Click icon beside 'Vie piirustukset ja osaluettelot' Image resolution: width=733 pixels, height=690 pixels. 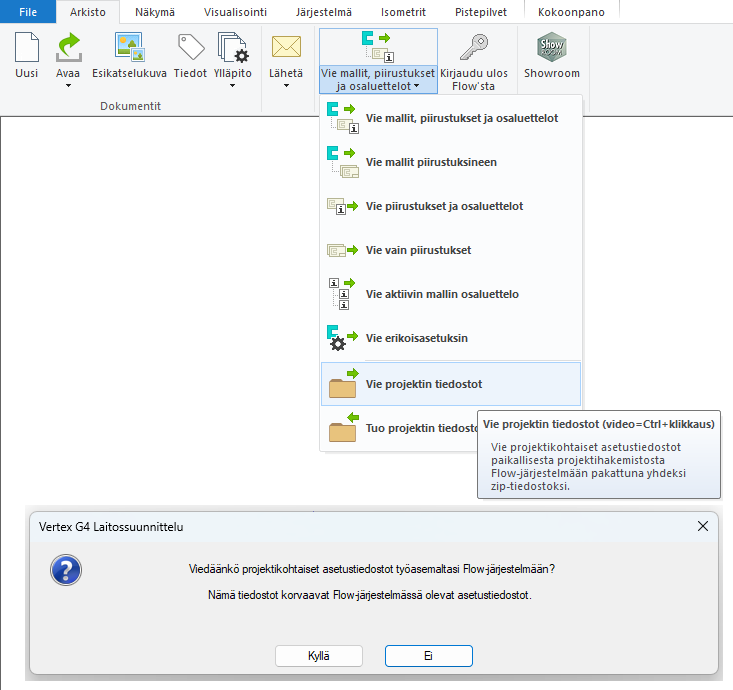343,206
